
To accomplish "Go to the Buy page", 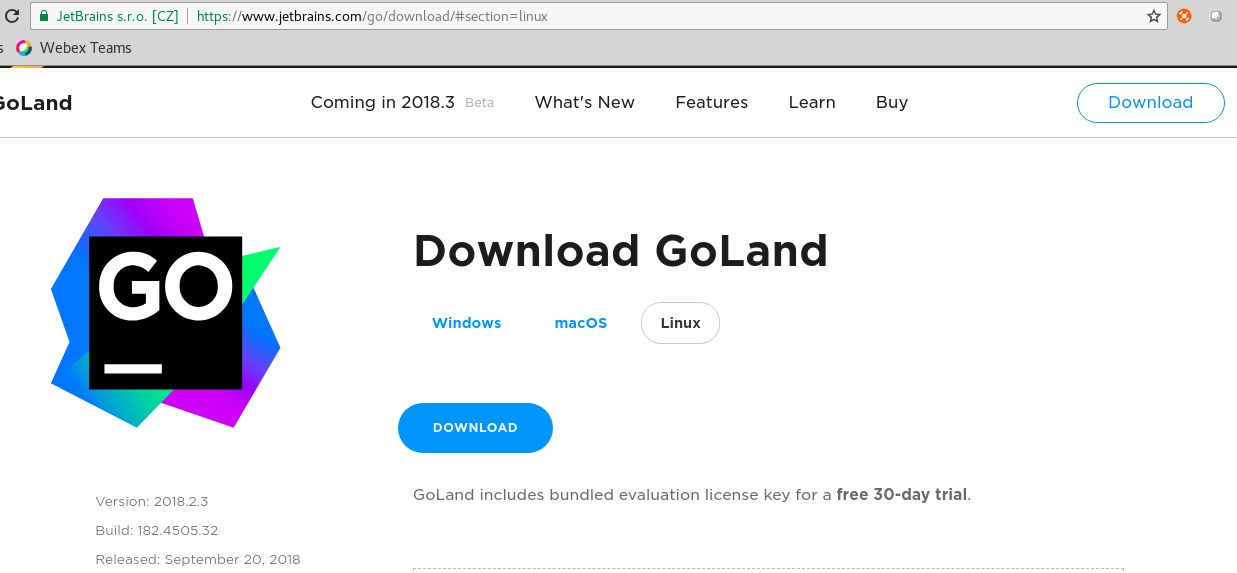I will coord(892,102).
